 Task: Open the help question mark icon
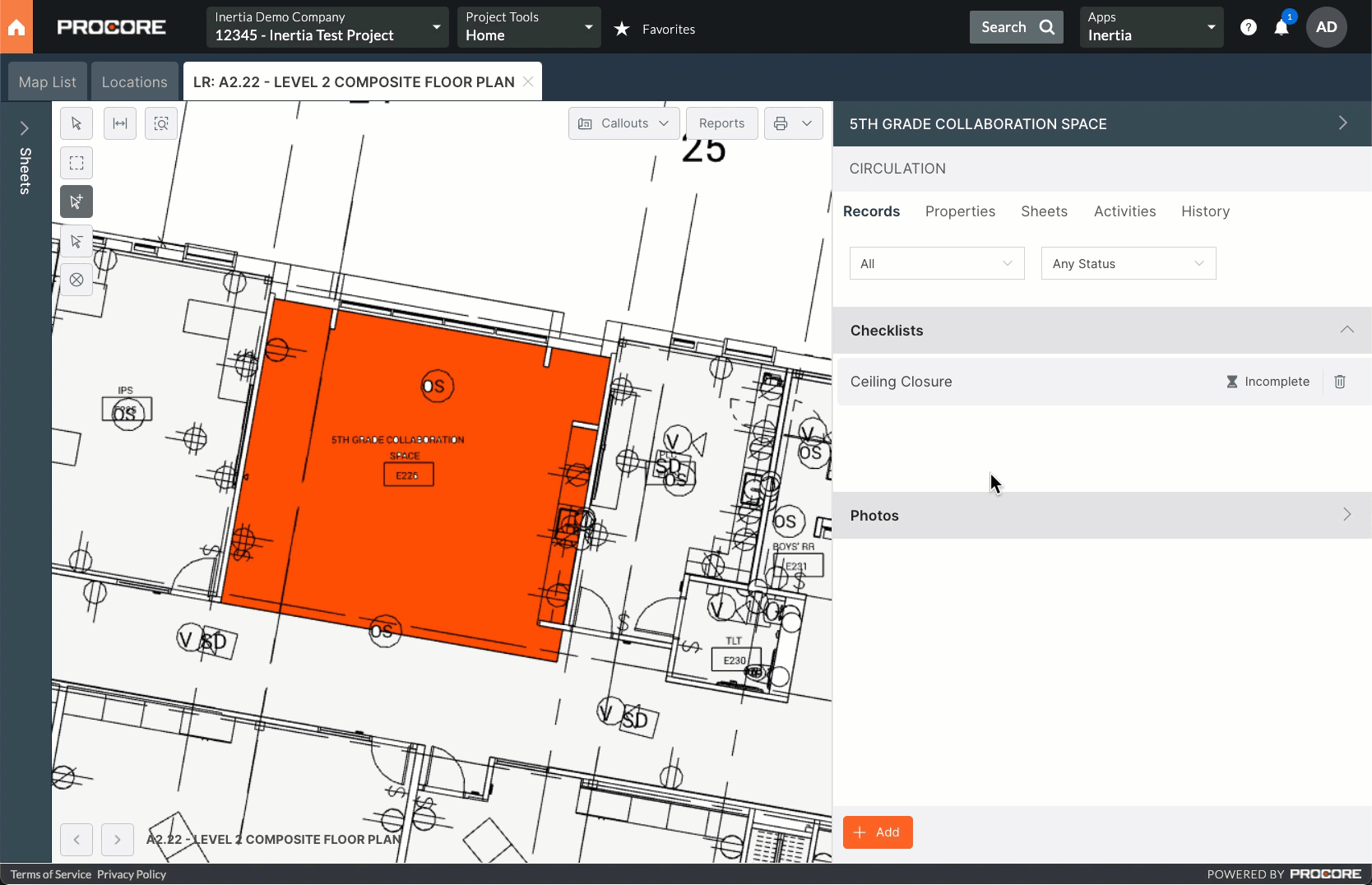tap(1249, 28)
